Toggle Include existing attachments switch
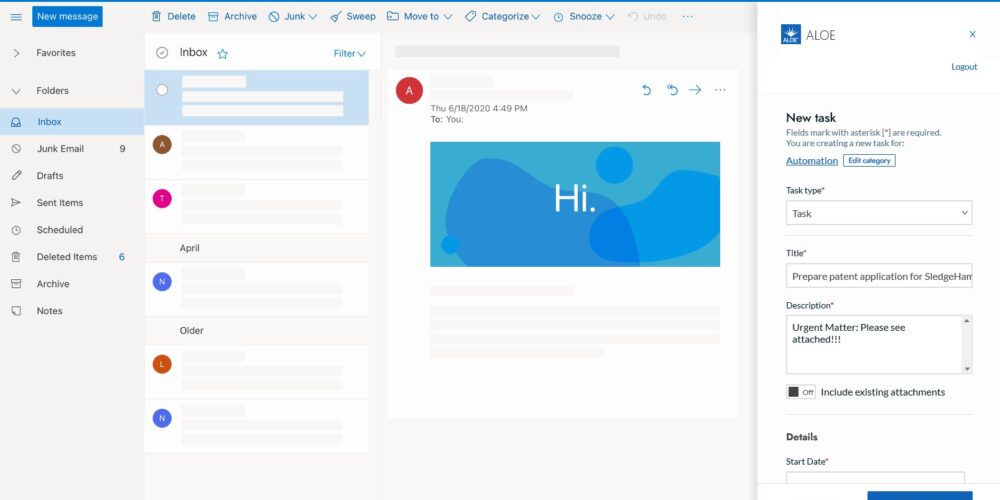This screenshot has width=1000, height=500. coord(800,392)
